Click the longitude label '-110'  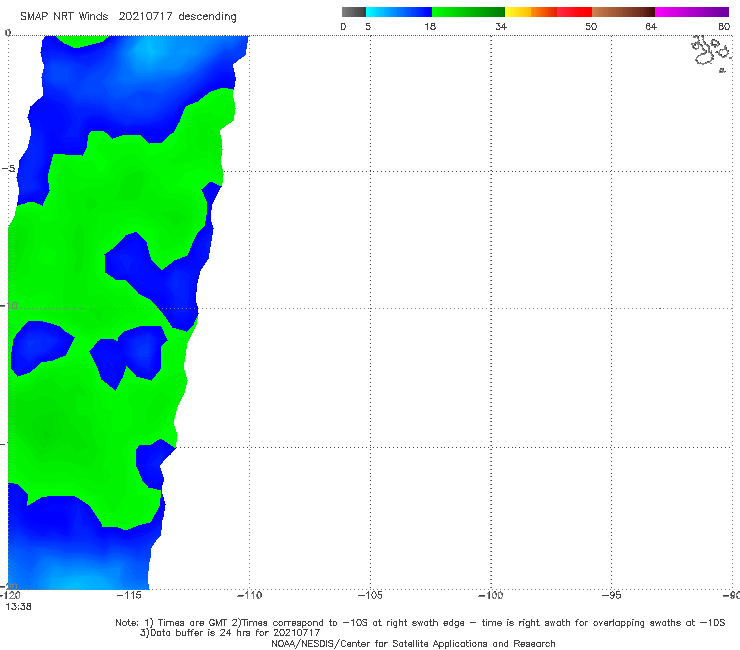click(x=249, y=595)
